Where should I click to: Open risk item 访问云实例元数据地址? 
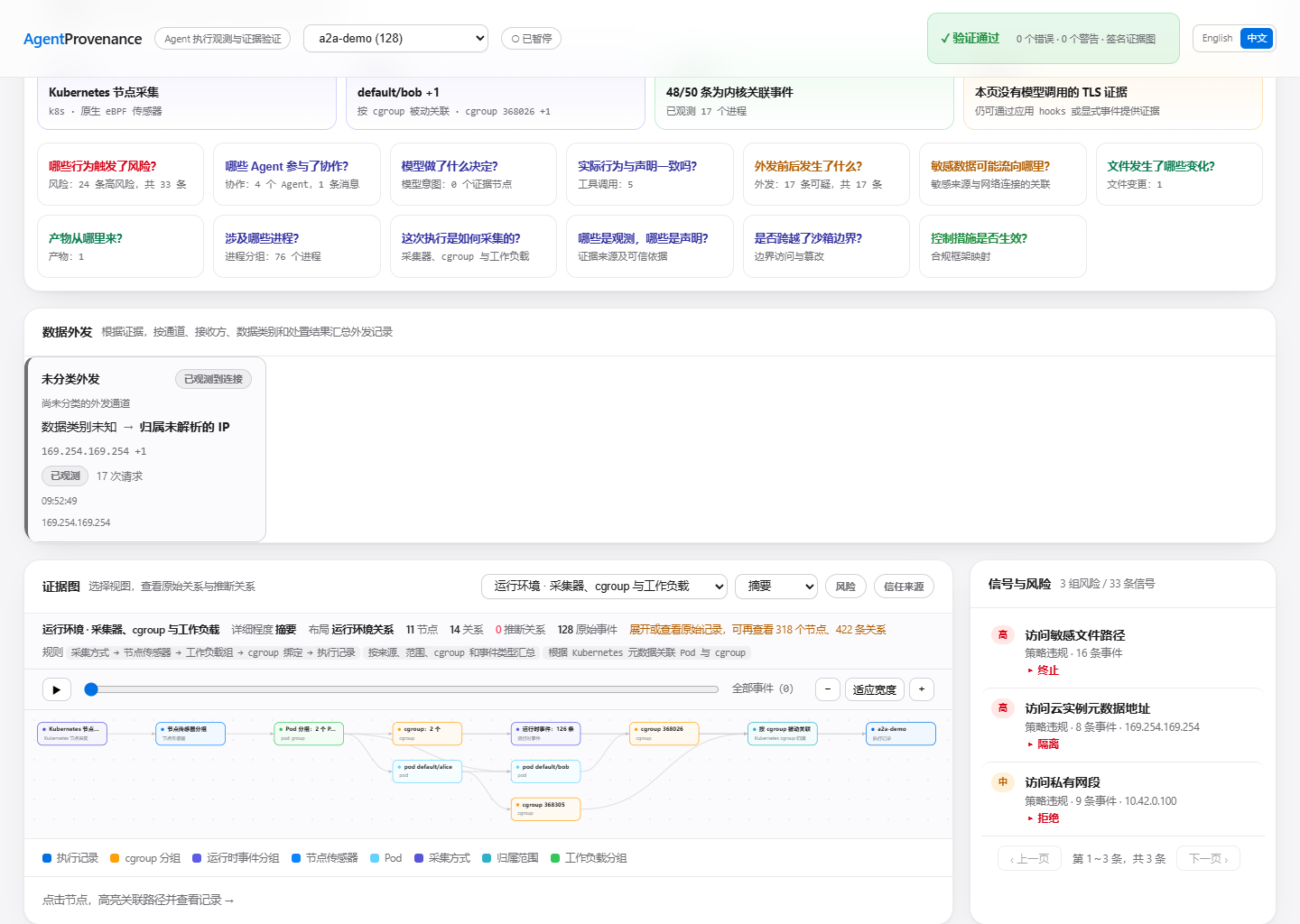(1122, 725)
